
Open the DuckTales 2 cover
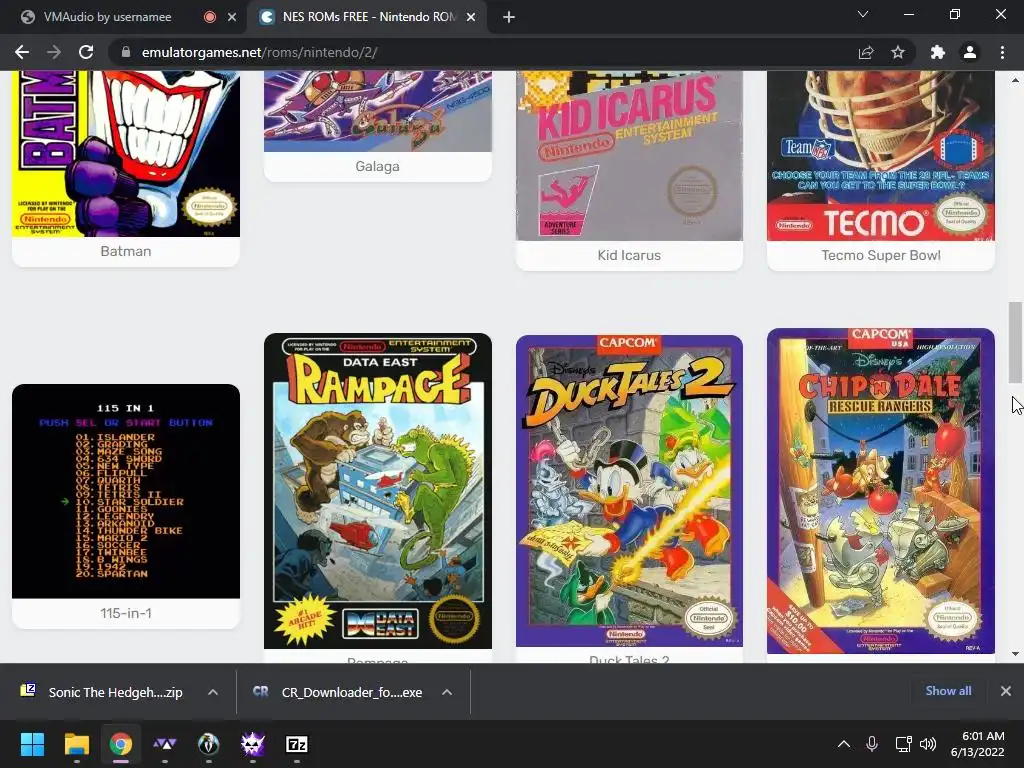coord(630,491)
